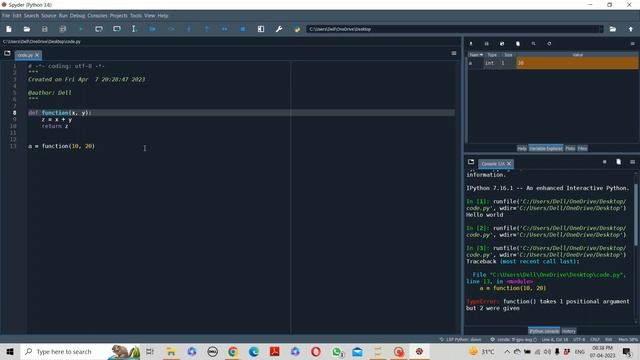Click Step into function debug icon

[189, 29]
